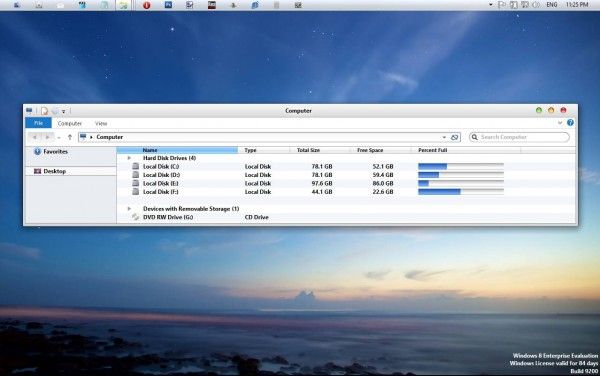Click the Hard Disk Drives (4) group label
The width and height of the screenshot is (600, 376).
pos(169,158)
